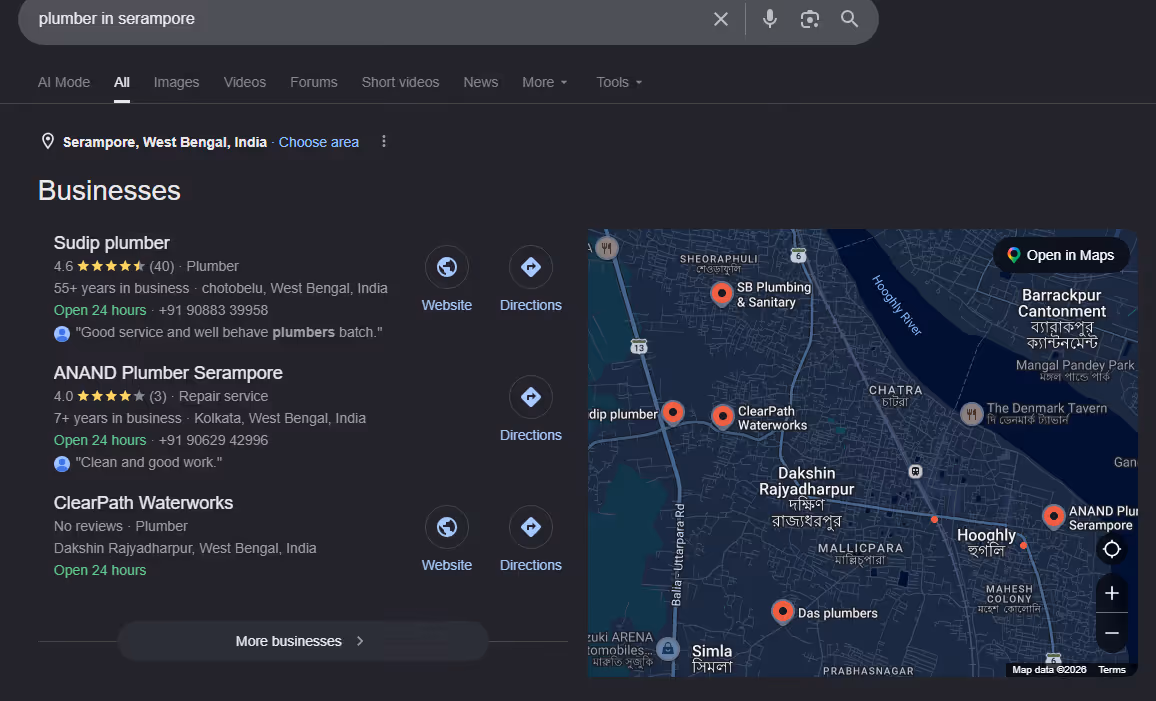Select the Das plumbers map pin
This screenshot has width=1156, height=701.
pos(782,612)
